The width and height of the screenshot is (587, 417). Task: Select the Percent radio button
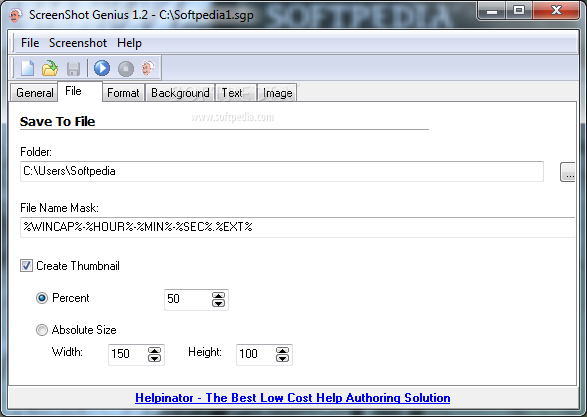point(42,298)
